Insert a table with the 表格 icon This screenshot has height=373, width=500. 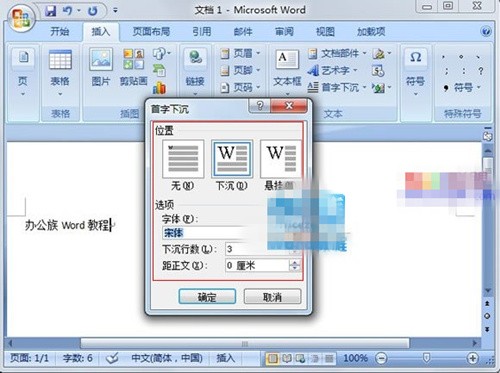(60, 60)
